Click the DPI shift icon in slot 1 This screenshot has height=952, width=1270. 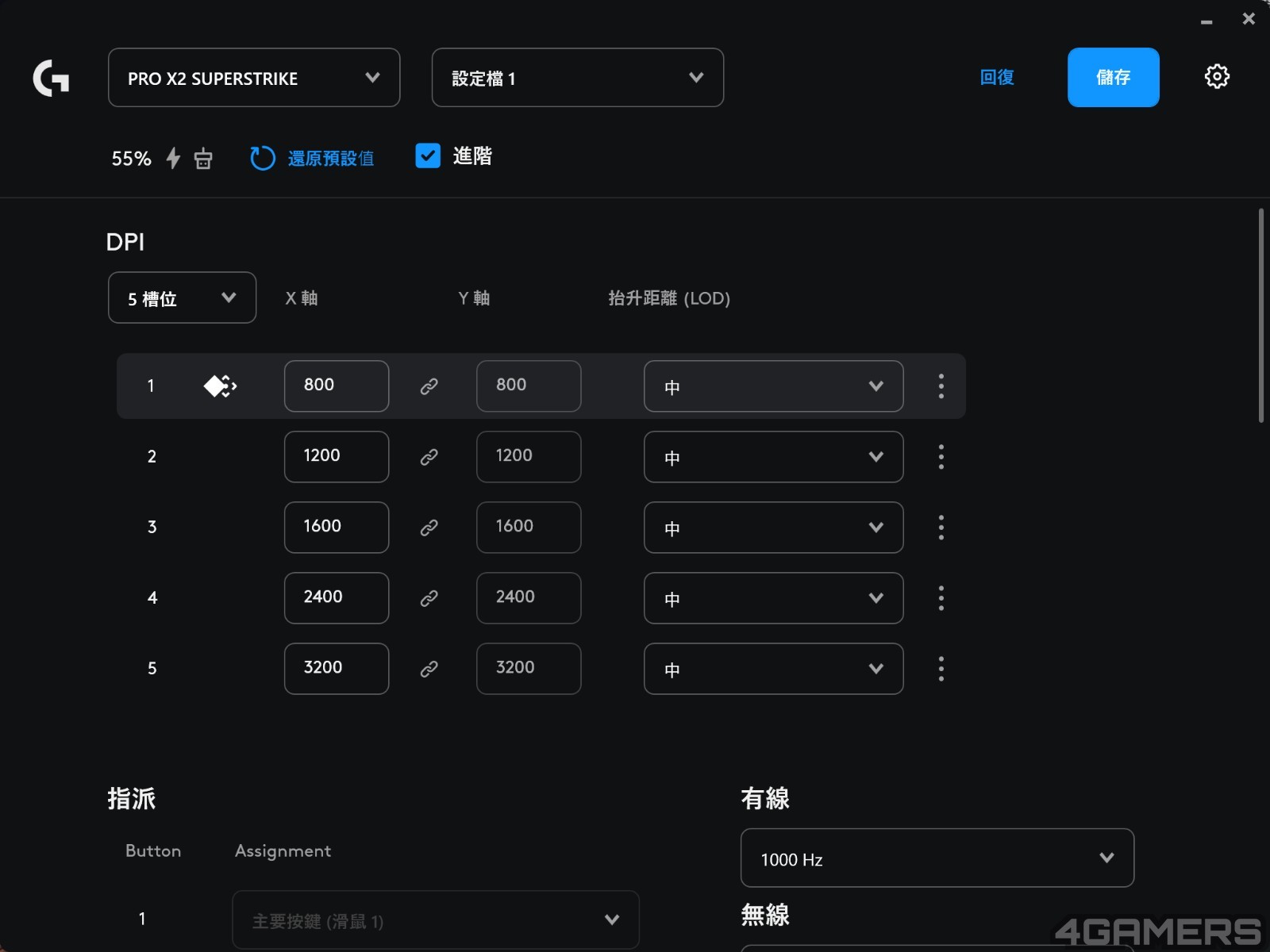(220, 386)
